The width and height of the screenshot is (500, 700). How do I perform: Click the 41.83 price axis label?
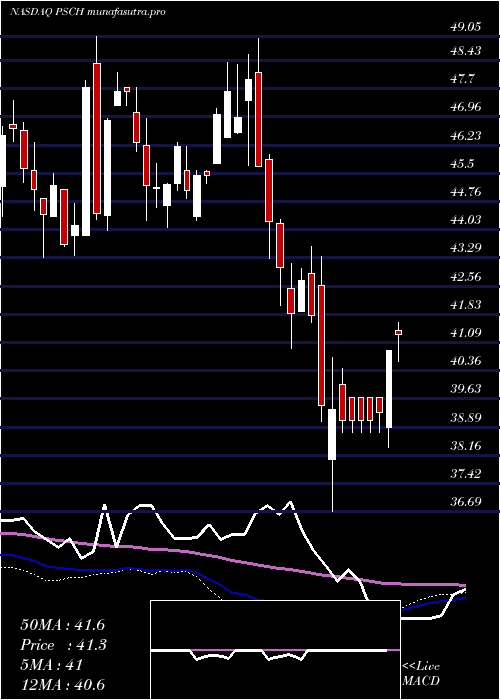[465, 305]
